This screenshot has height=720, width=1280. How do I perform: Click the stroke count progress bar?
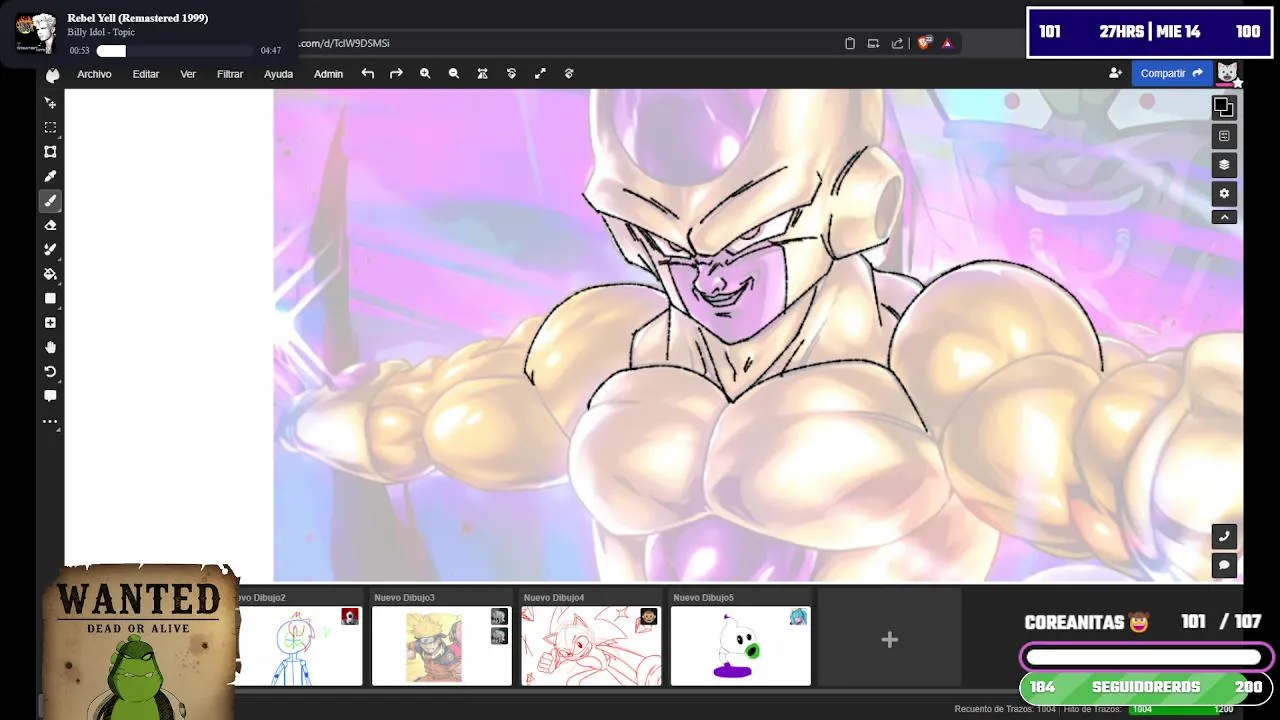click(x=1184, y=709)
